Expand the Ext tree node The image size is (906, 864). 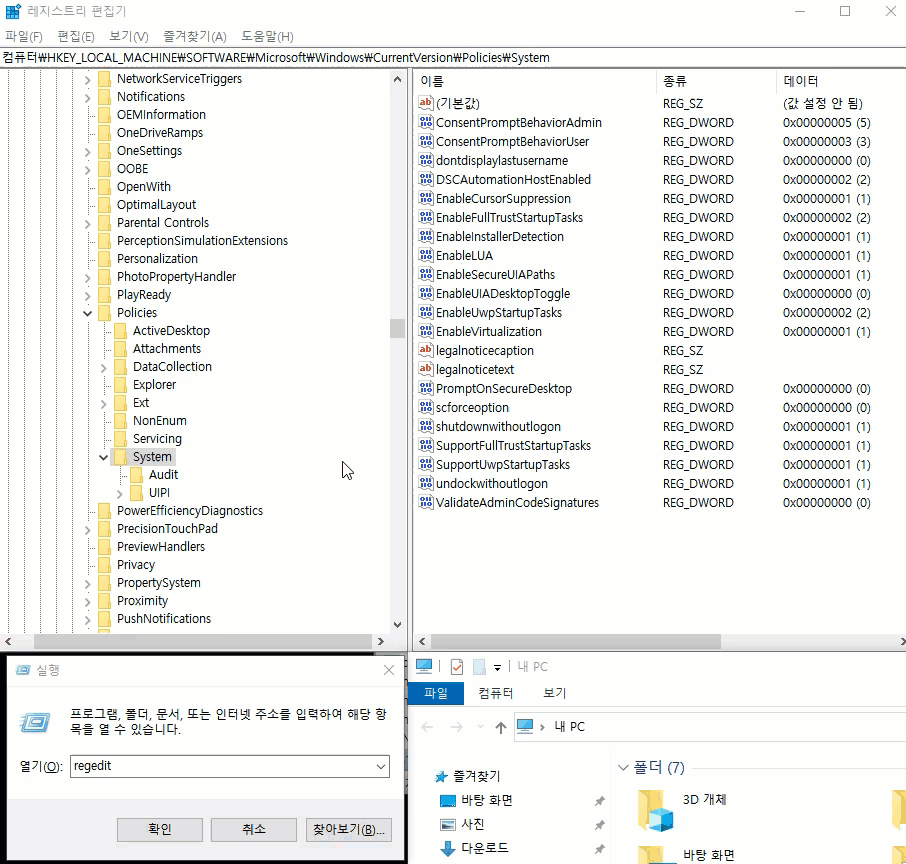[x=103, y=403]
